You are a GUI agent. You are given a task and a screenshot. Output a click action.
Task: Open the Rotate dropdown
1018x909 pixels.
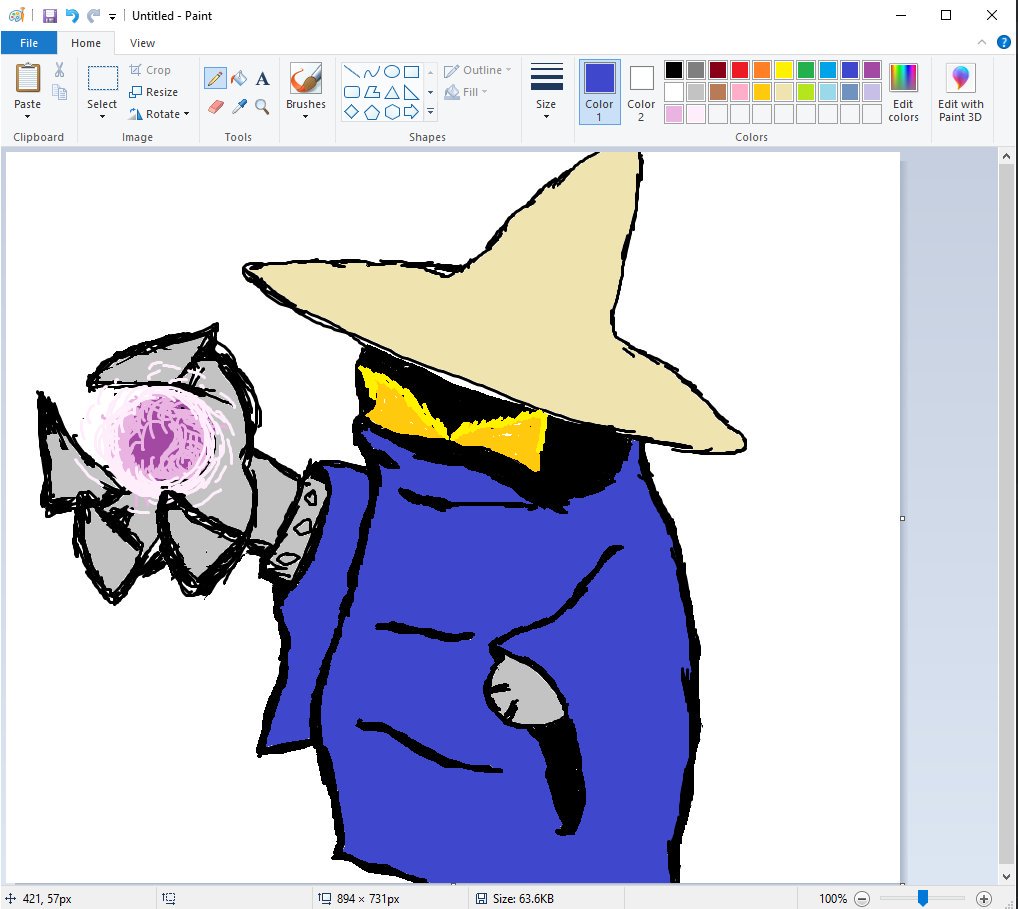[187, 114]
